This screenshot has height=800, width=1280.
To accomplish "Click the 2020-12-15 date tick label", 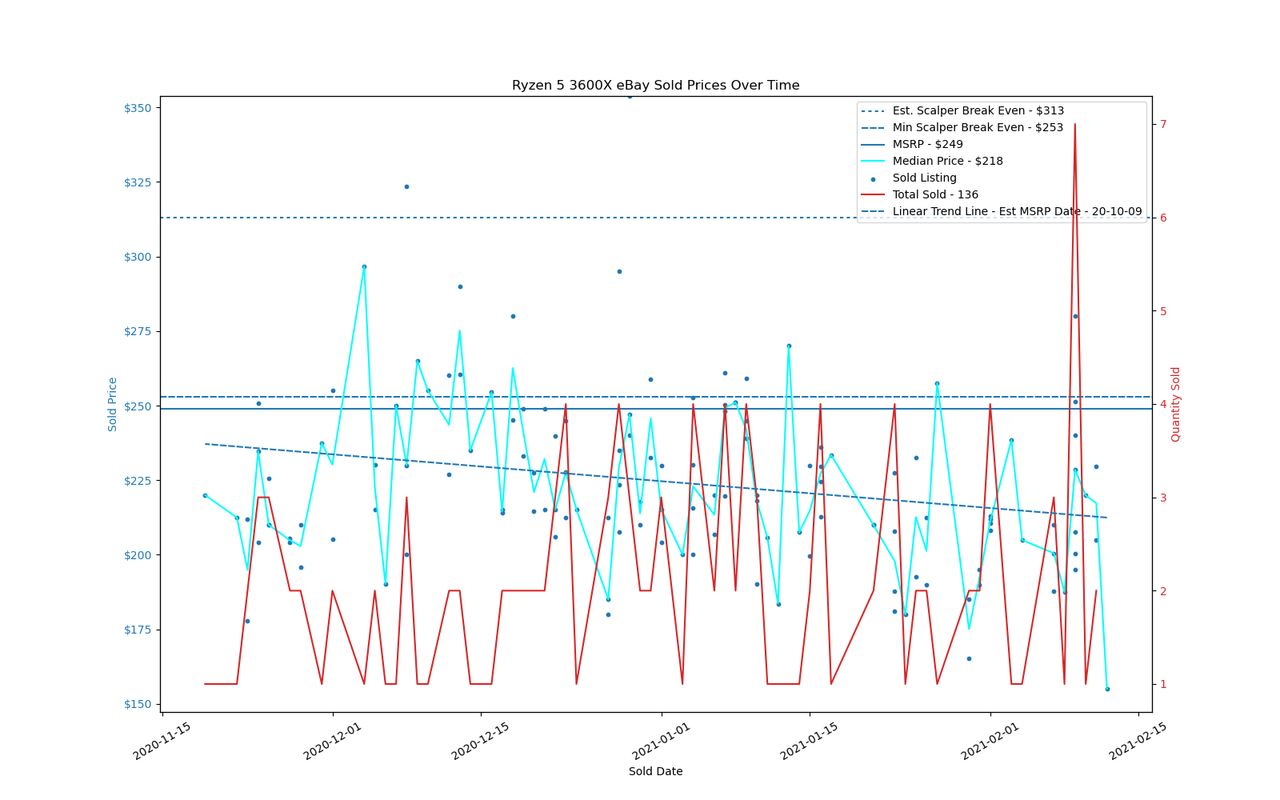I will tap(481, 739).
